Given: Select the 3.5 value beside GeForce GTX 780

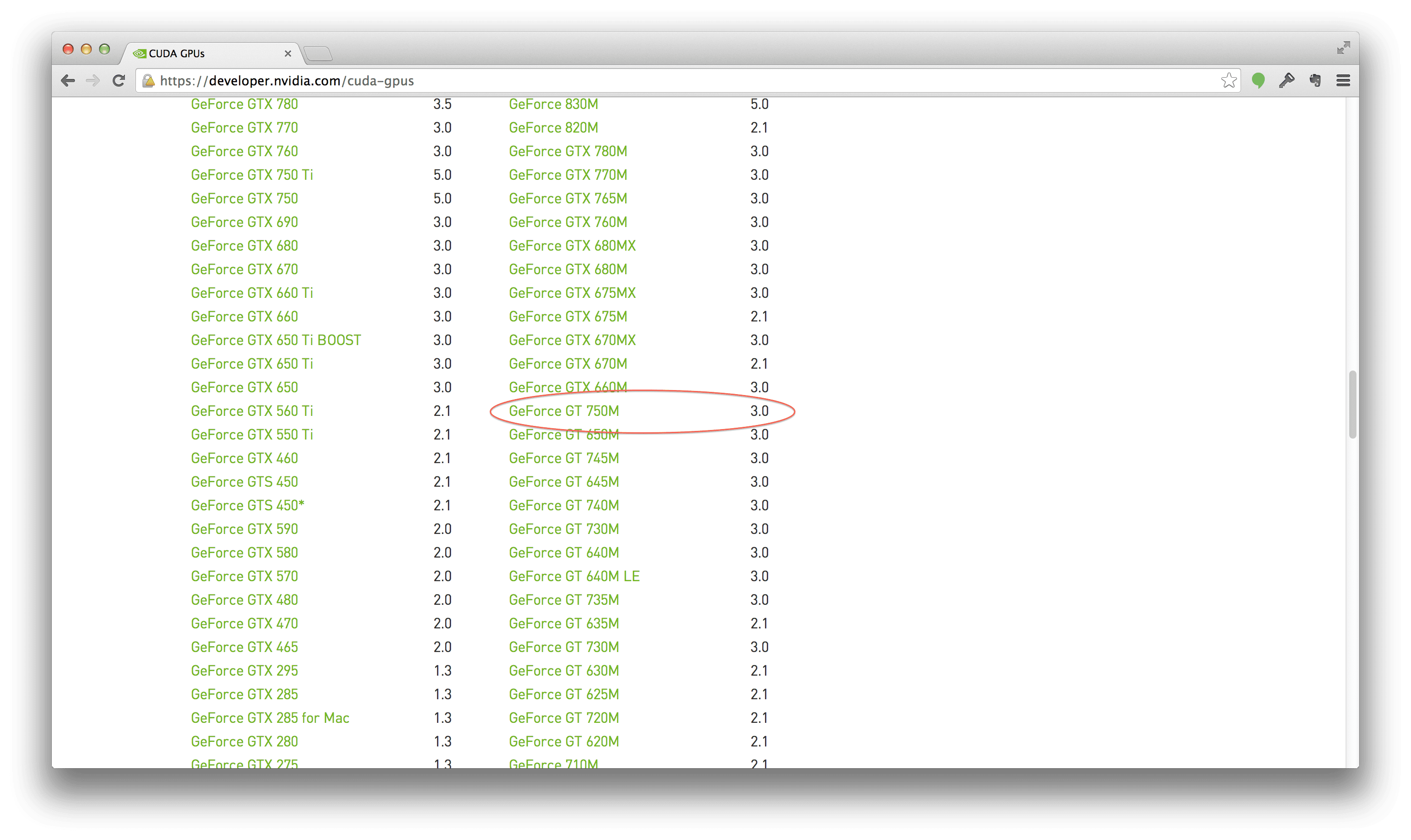Looking at the screenshot, I should pos(442,104).
